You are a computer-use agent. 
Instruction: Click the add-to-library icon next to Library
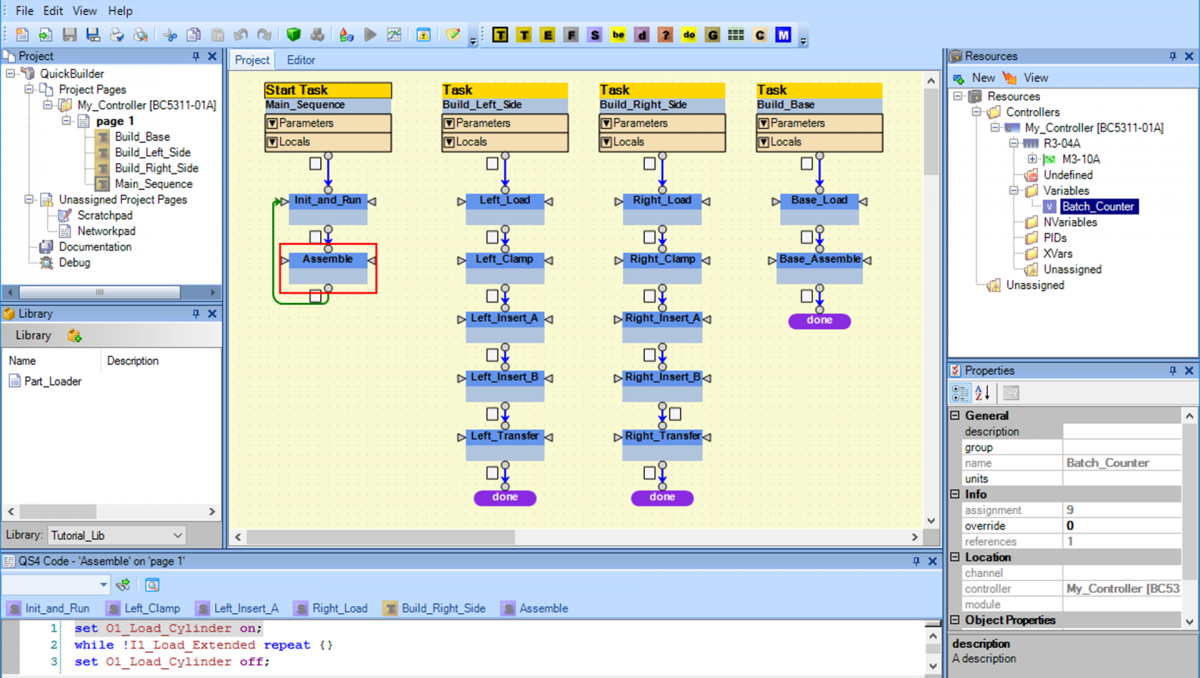pos(74,336)
